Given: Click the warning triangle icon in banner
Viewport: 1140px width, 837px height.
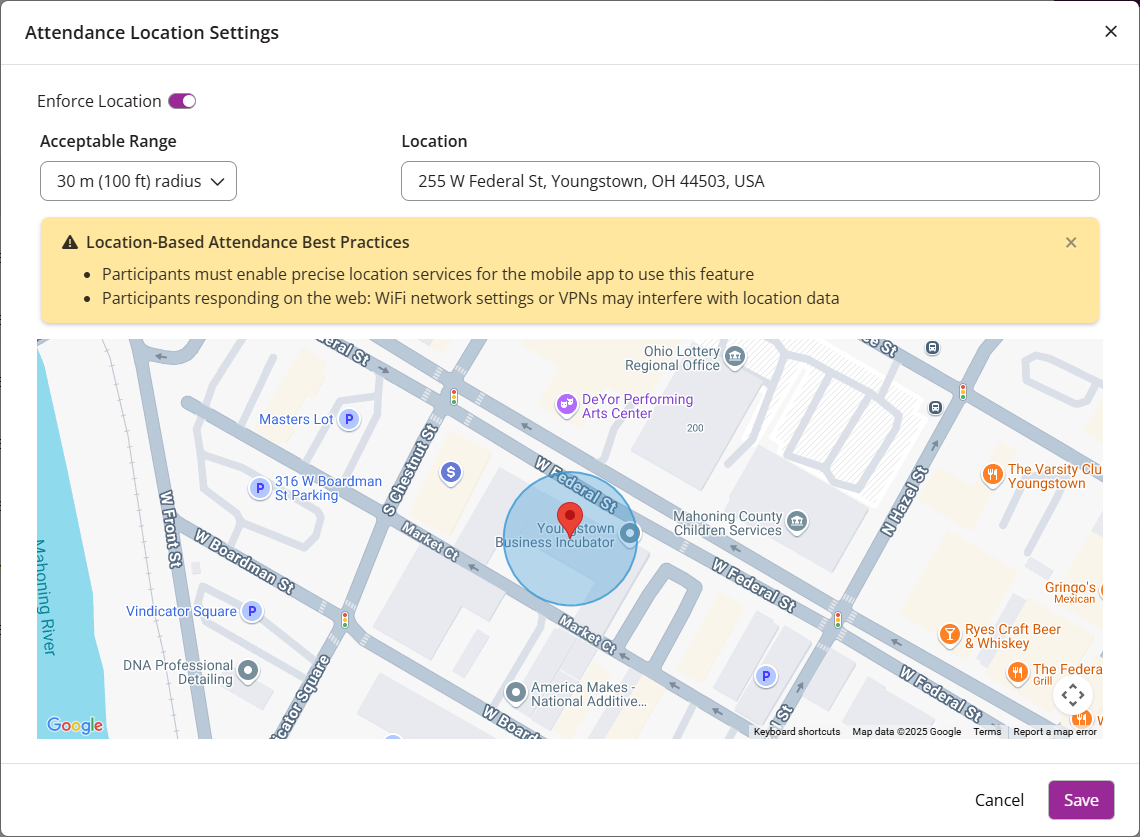Looking at the screenshot, I should pyautogui.click(x=70, y=242).
